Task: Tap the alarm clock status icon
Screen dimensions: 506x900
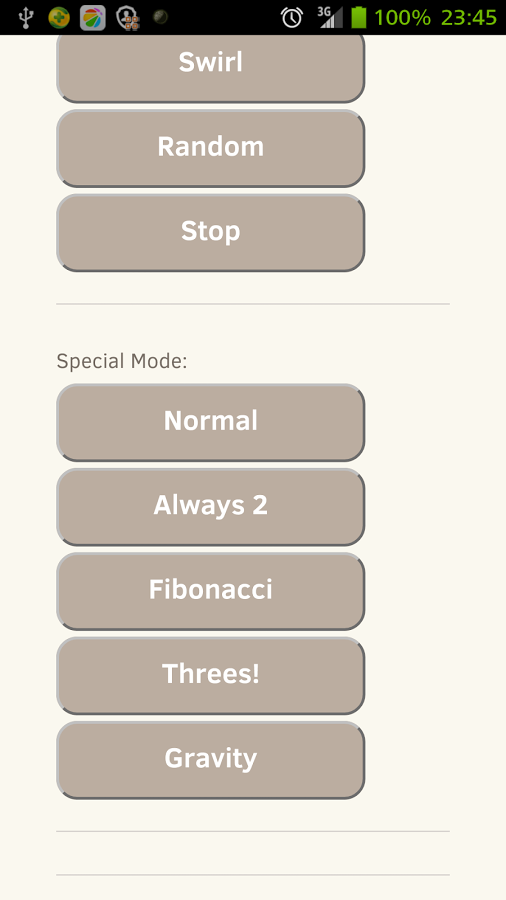Action: [x=291, y=17]
